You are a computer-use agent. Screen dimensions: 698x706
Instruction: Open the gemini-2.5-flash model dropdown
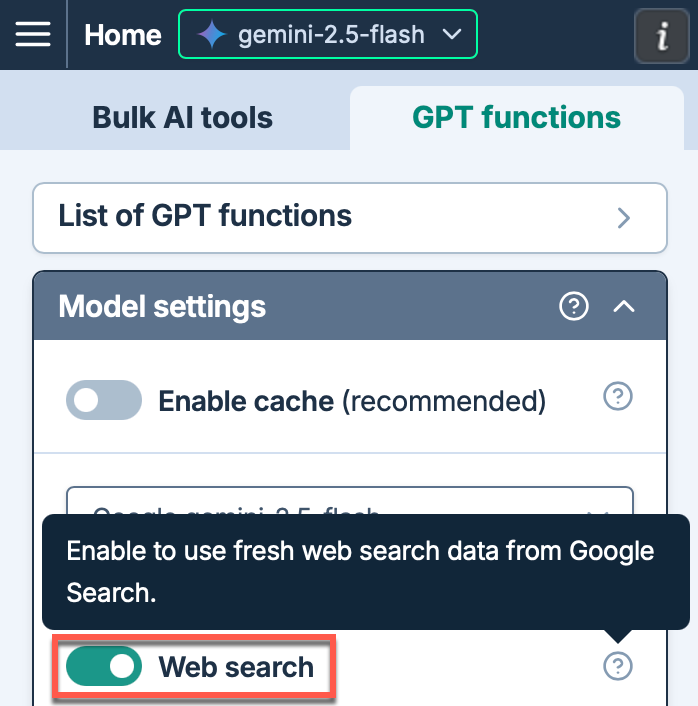coord(328,34)
